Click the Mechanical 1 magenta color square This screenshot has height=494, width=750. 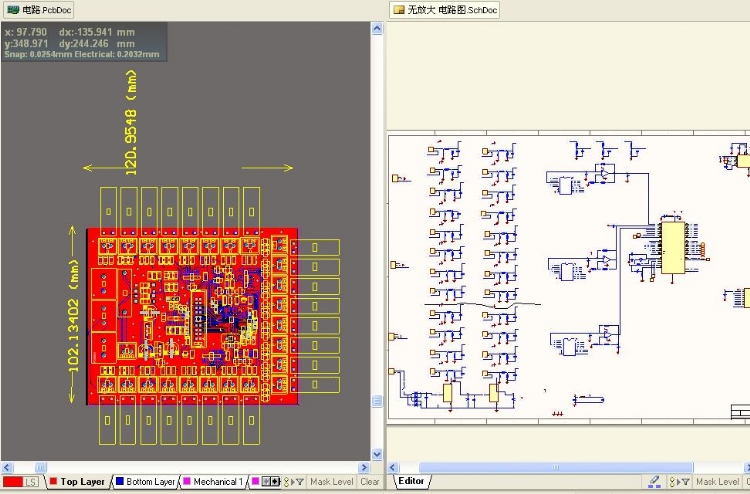point(187,481)
